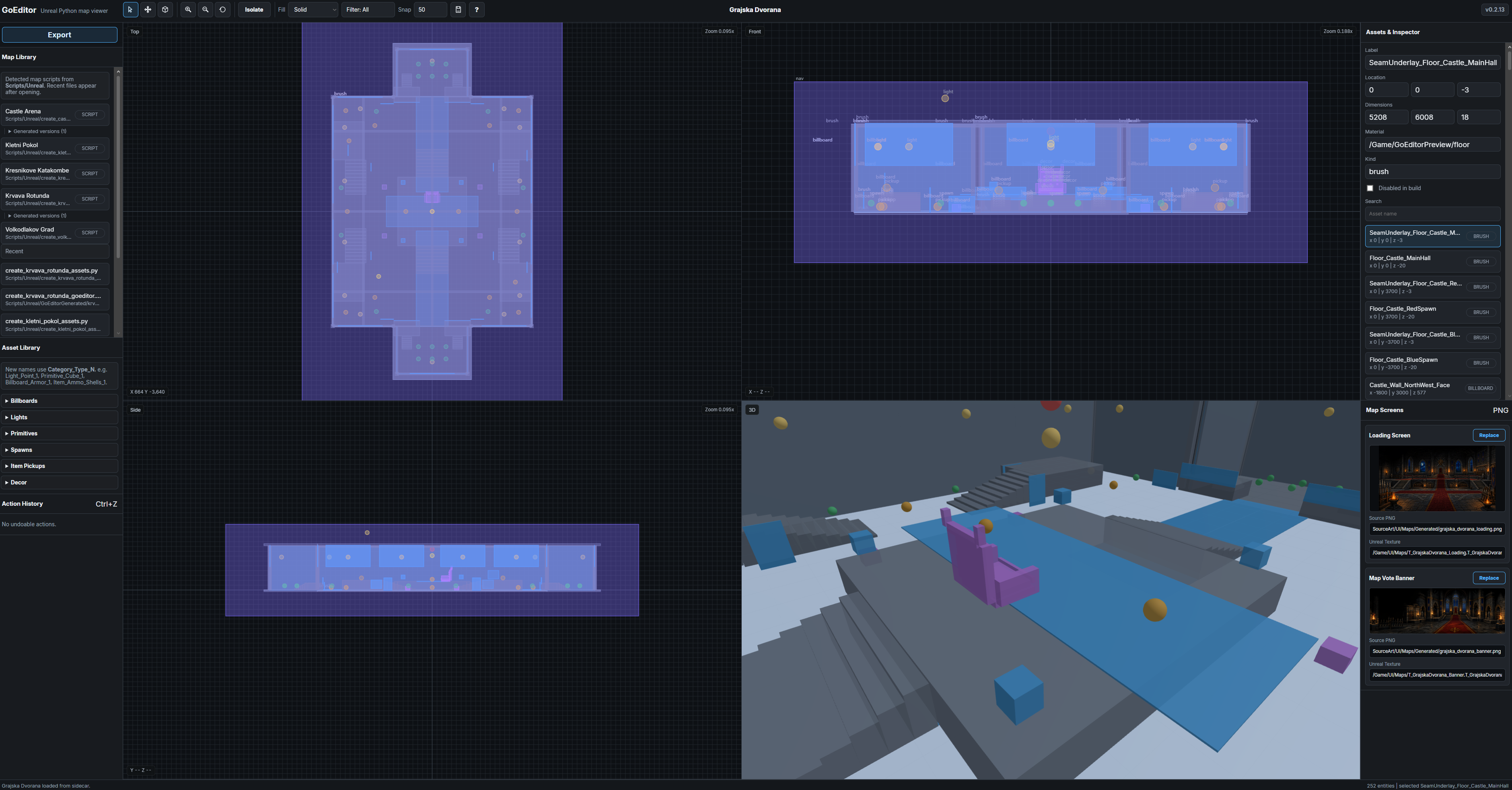Click the Export button
The height and width of the screenshot is (790, 1512).
[59, 35]
